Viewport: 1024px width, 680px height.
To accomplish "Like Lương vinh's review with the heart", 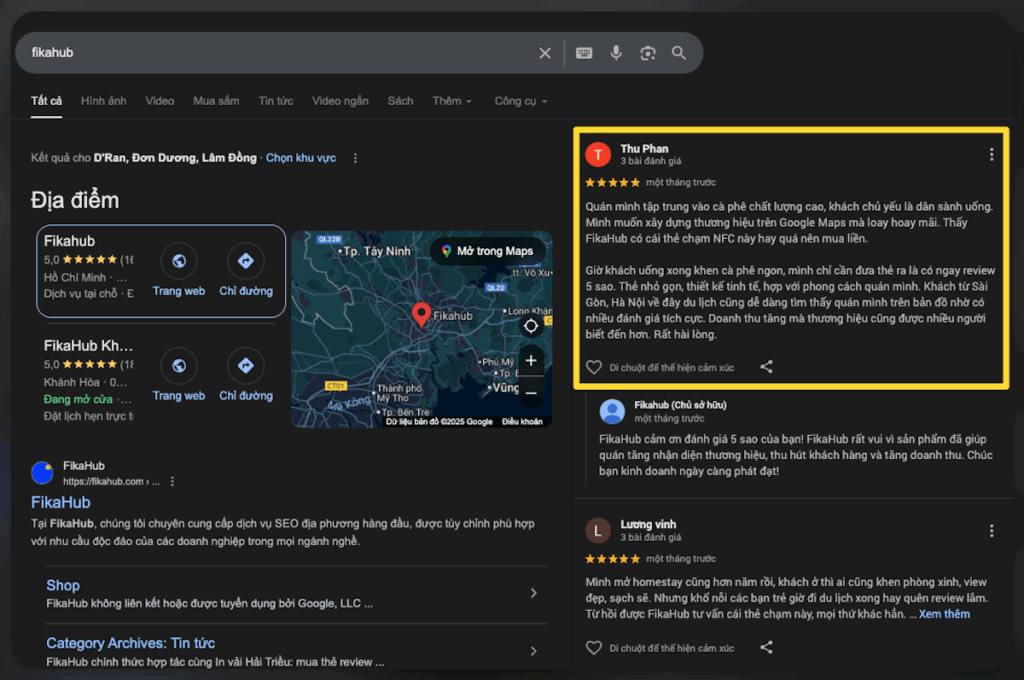I will click(x=594, y=648).
